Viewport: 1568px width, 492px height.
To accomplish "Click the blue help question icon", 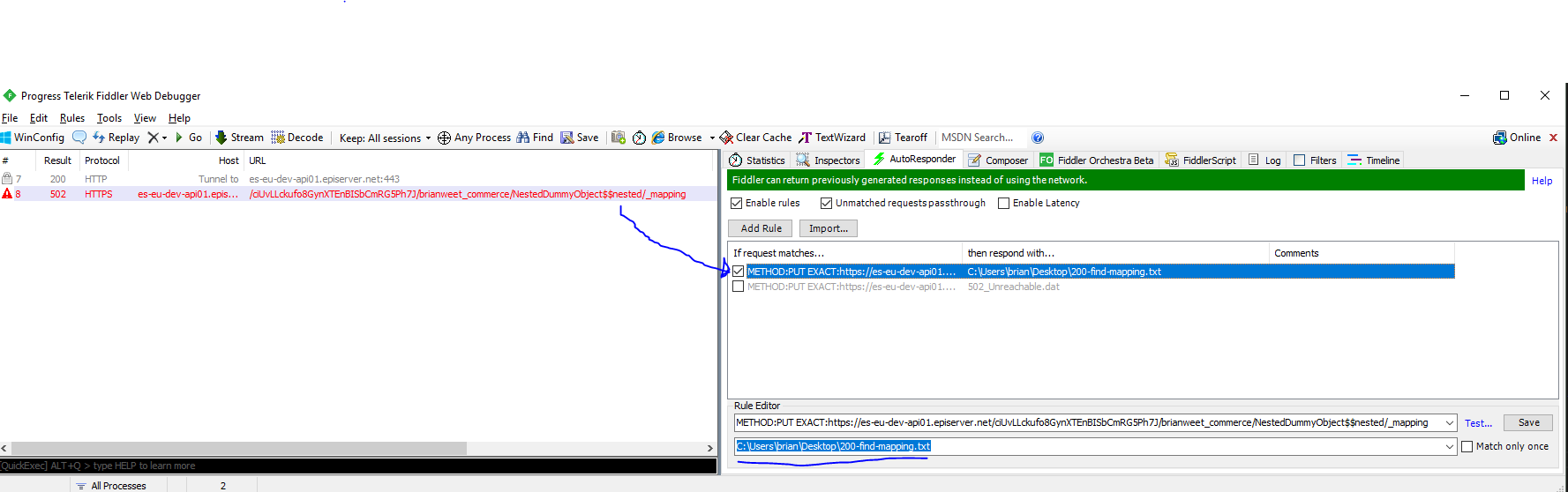I will click(1038, 138).
